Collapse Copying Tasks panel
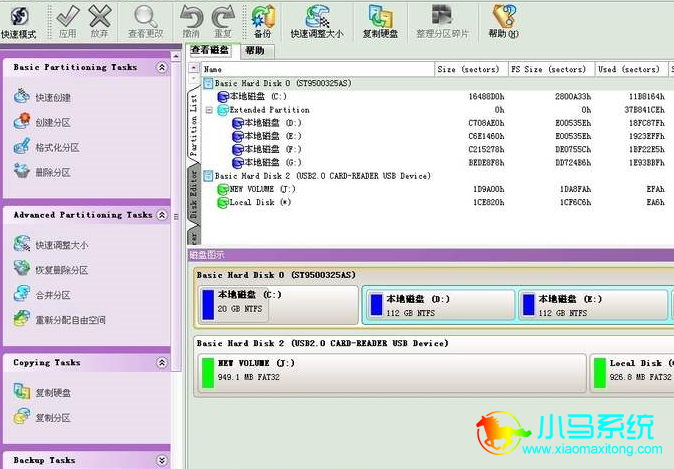 point(162,363)
